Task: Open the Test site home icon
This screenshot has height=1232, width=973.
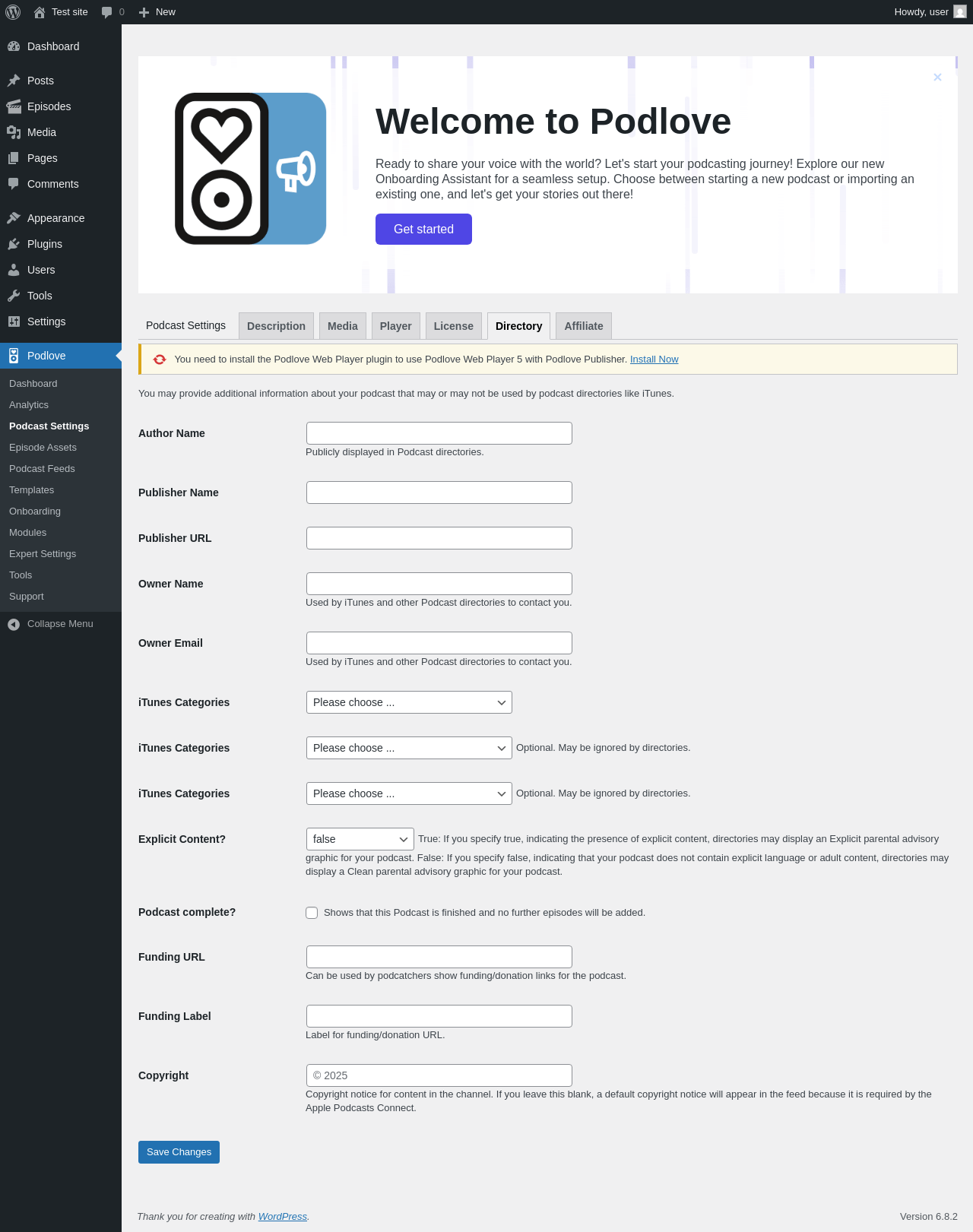Action: (x=40, y=12)
